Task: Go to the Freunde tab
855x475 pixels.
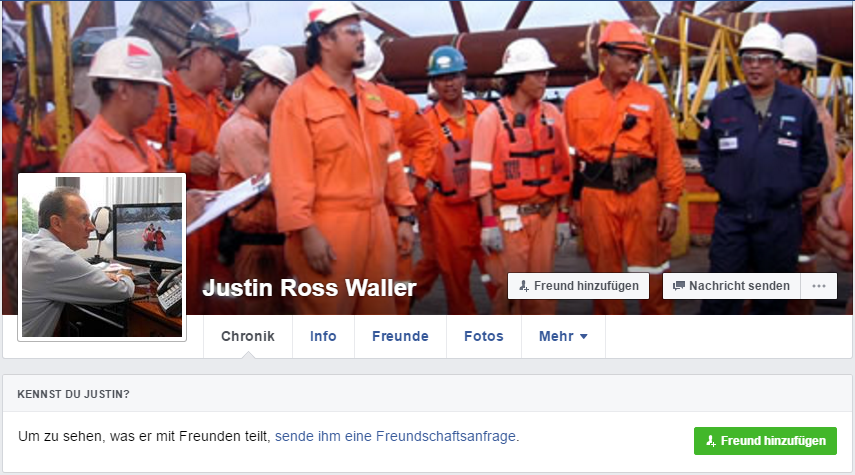Action: pos(400,336)
